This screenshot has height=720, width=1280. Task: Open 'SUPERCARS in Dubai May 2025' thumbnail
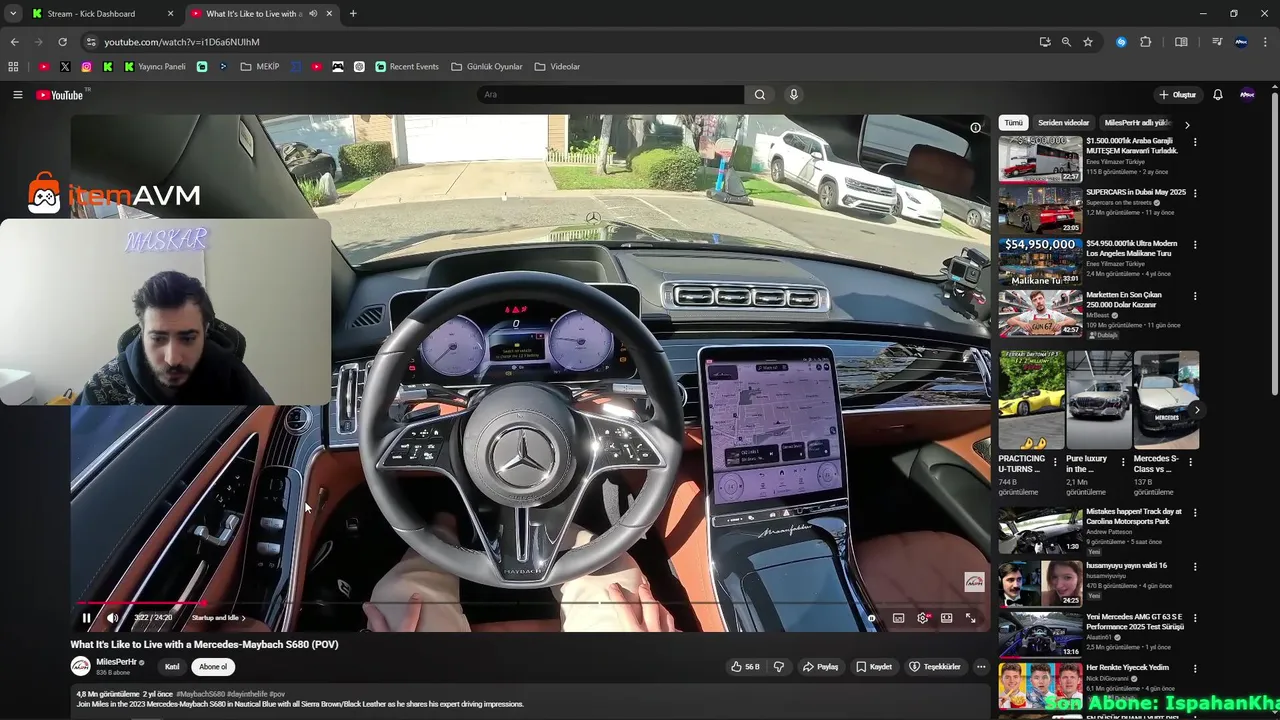(1040, 210)
